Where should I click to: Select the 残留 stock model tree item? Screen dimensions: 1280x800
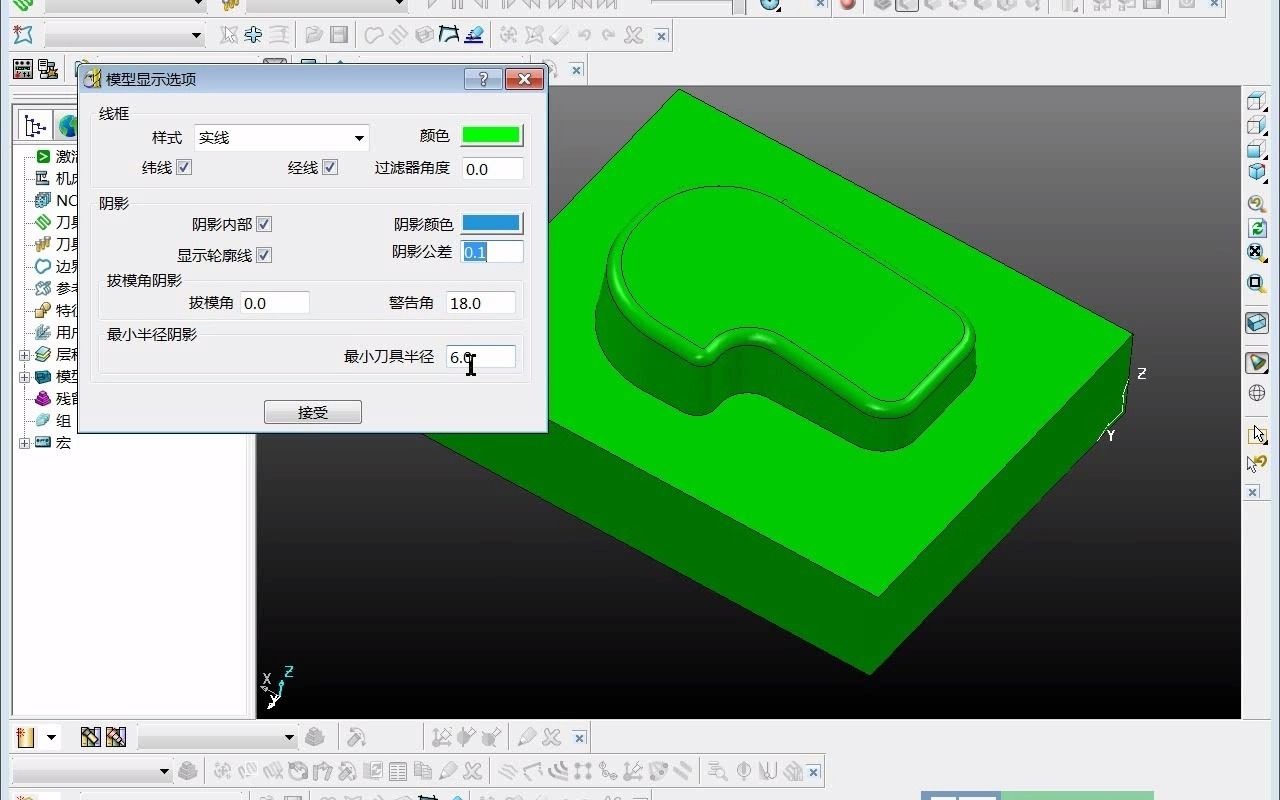click(x=56, y=398)
